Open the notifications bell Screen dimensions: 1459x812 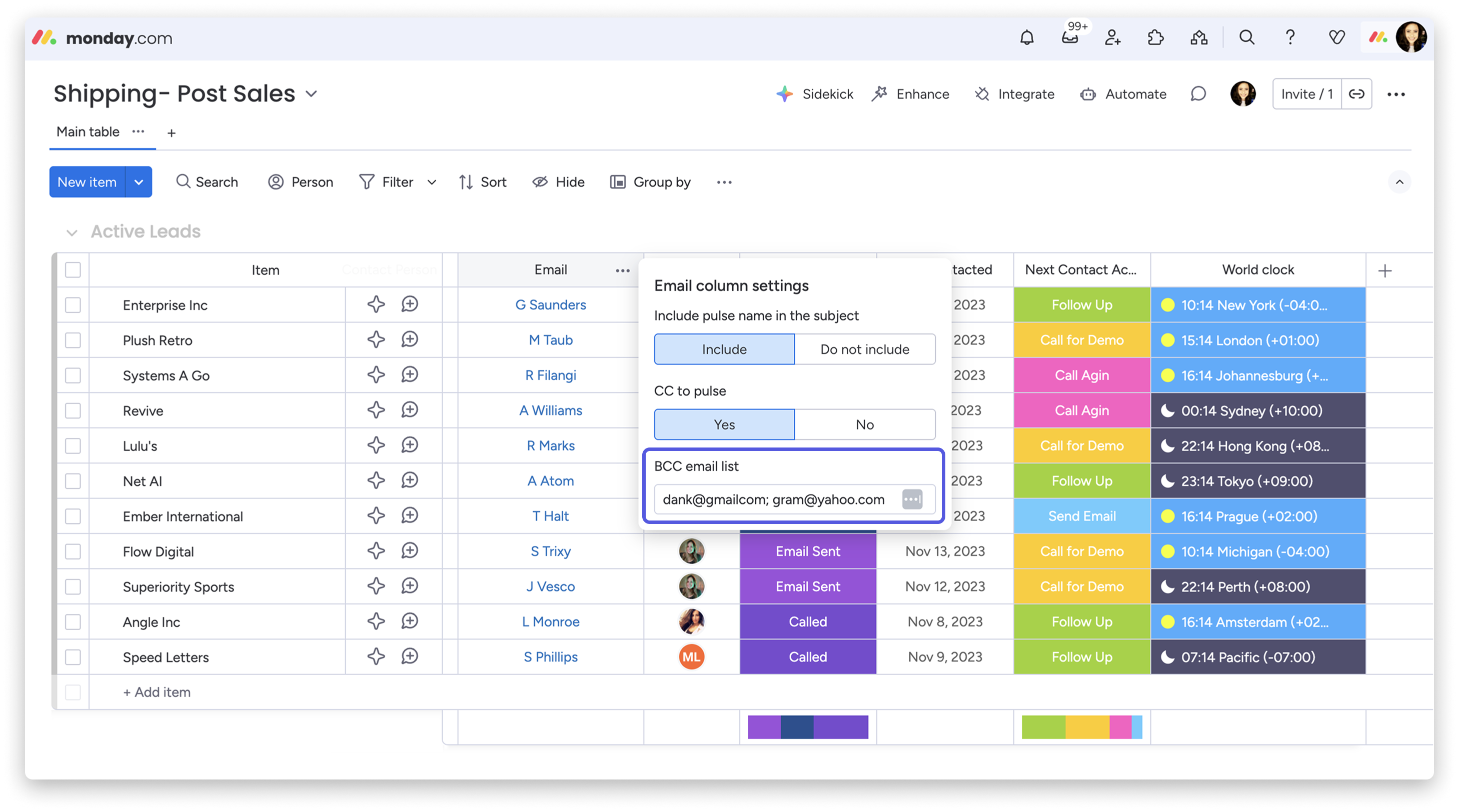pyautogui.click(x=1026, y=38)
